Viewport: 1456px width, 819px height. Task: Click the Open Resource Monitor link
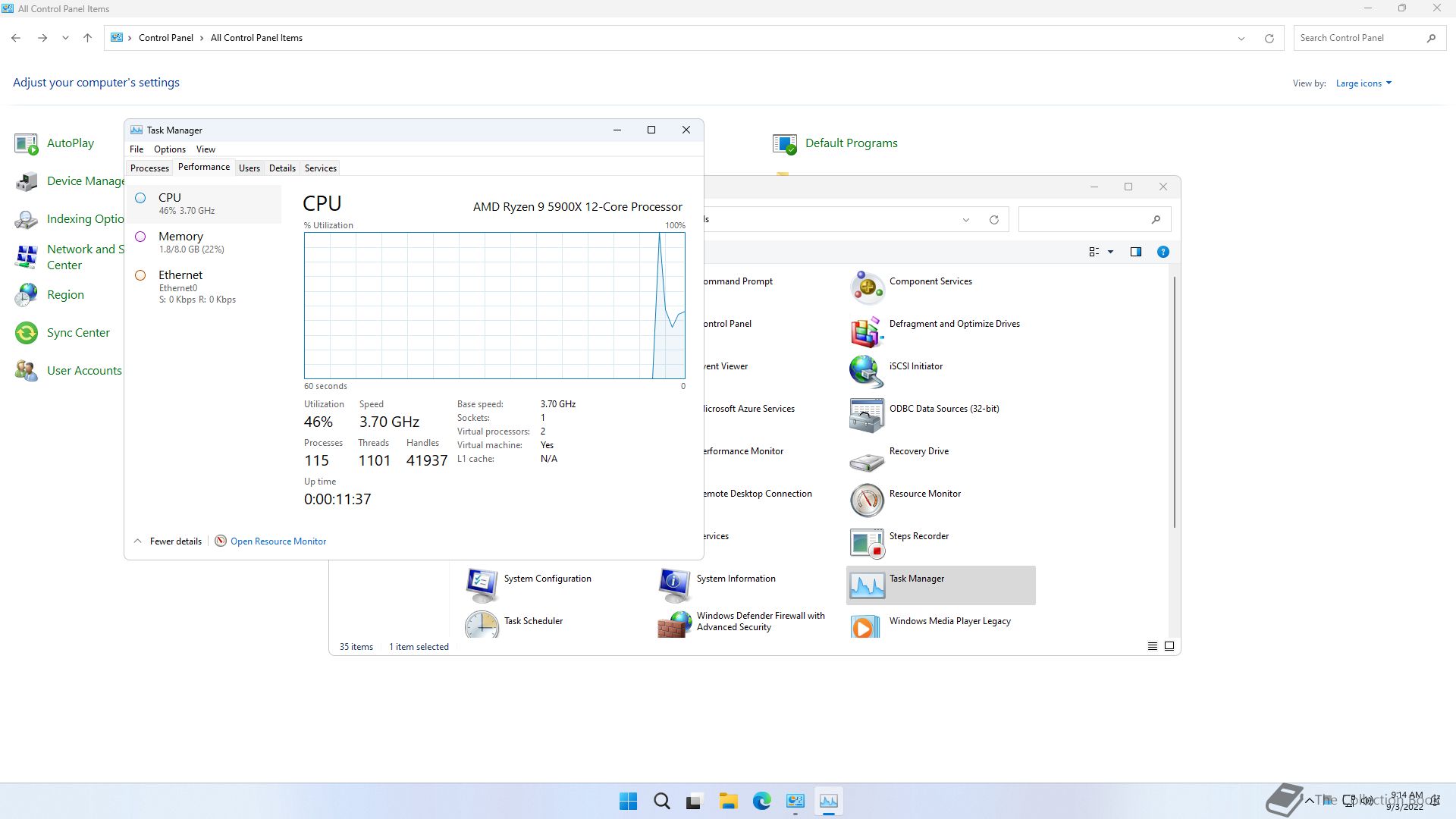coord(278,541)
